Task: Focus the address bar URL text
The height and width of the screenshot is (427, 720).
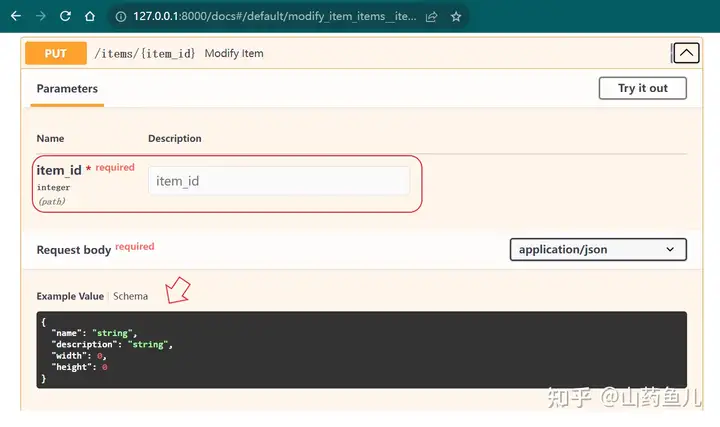Action: (275, 17)
